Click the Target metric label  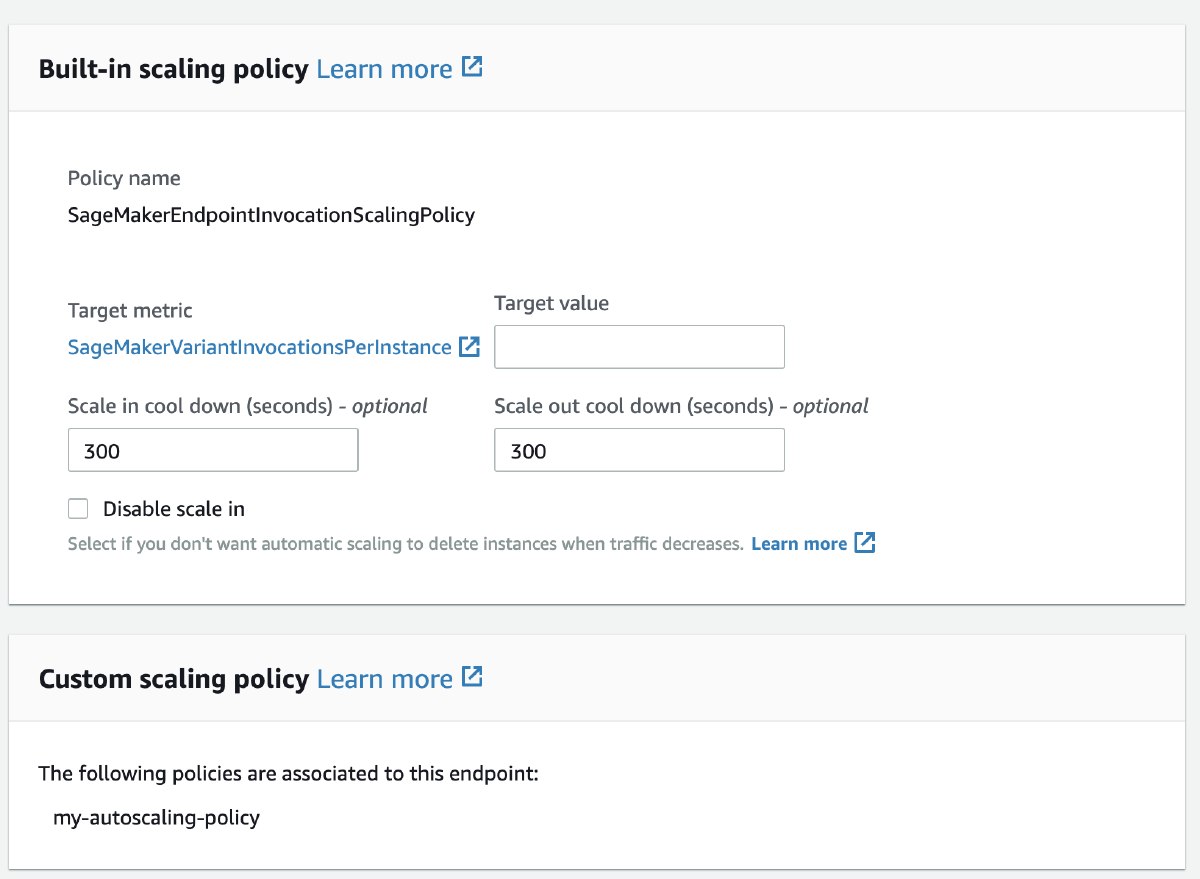click(x=130, y=311)
